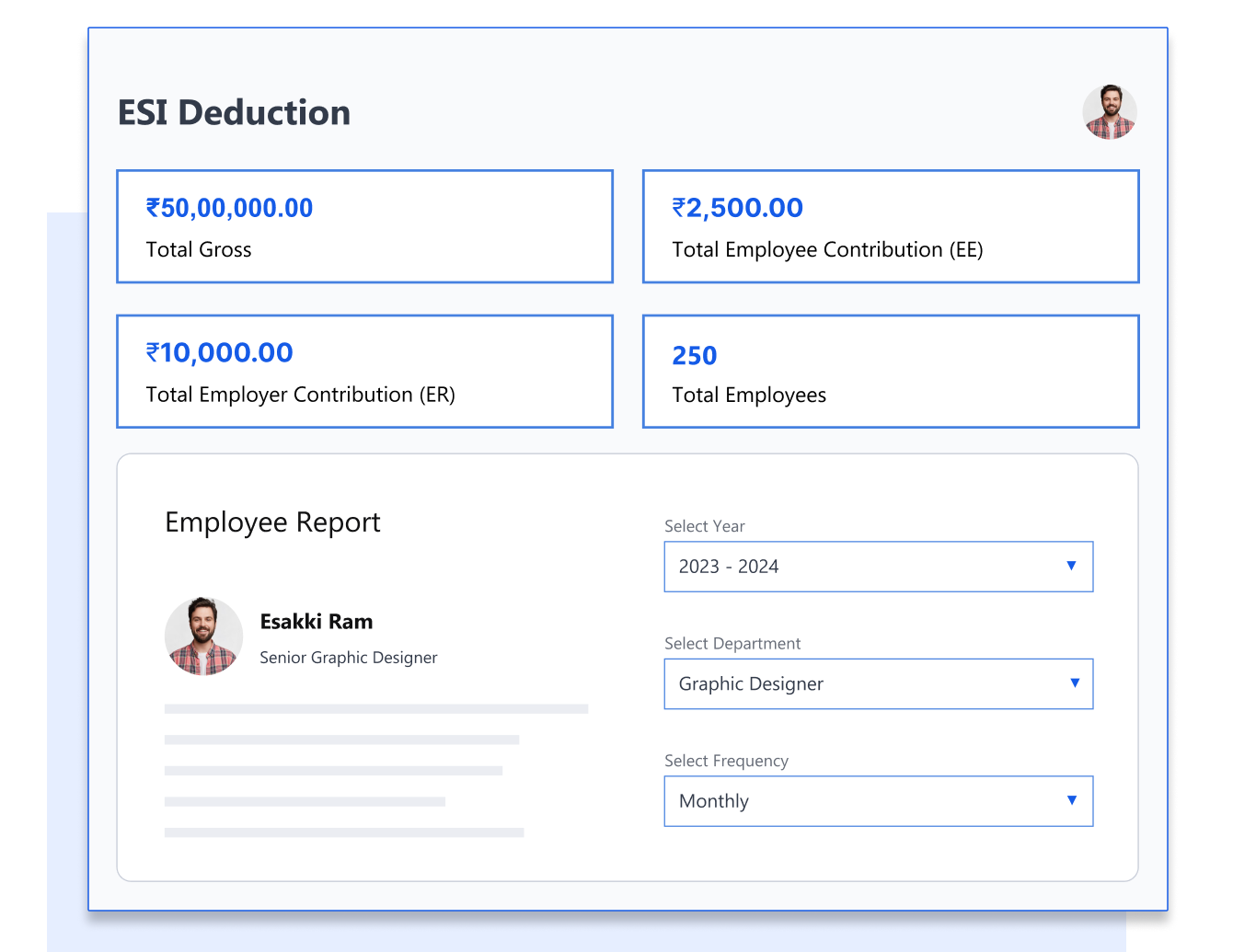Select the Total Employees card
1256x952 pixels.
click(x=890, y=372)
